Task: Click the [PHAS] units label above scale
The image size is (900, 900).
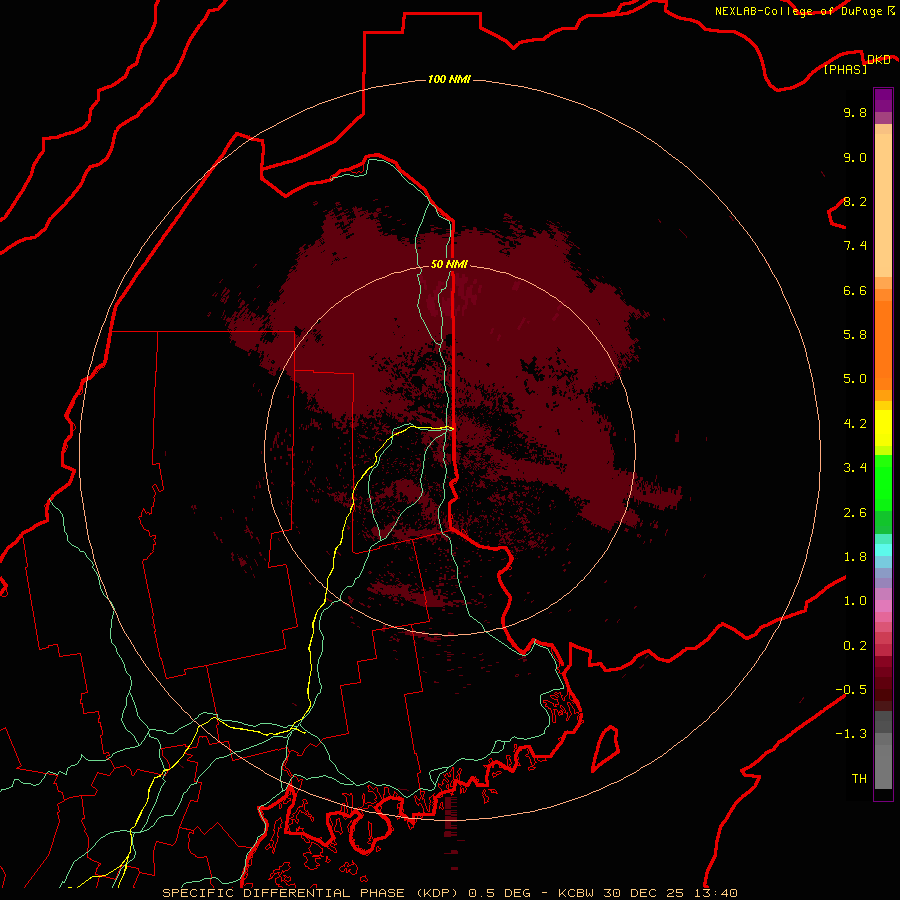Action: click(x=845, y=69)
